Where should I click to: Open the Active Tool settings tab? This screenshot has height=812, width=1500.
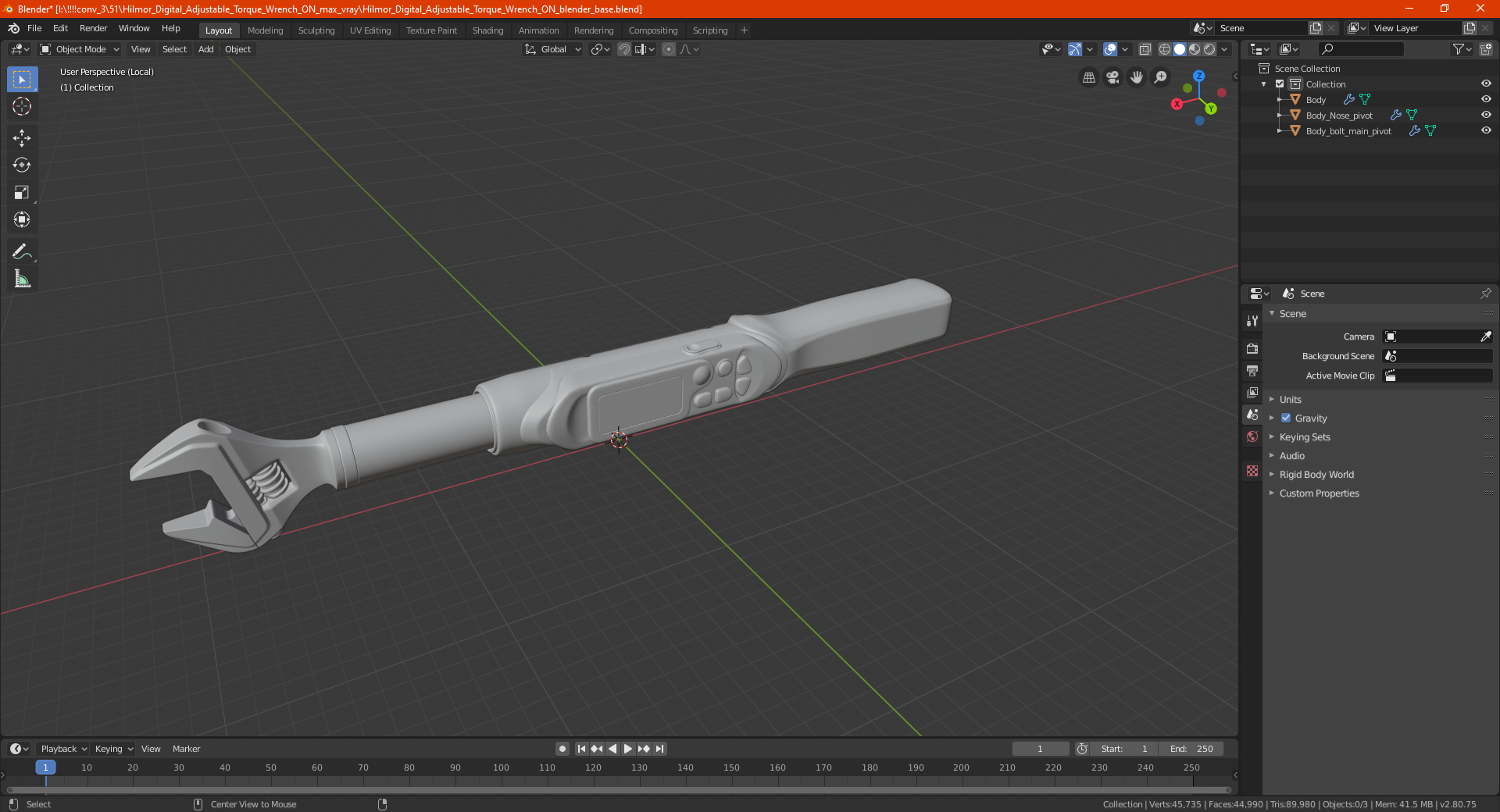[1252, 320]
